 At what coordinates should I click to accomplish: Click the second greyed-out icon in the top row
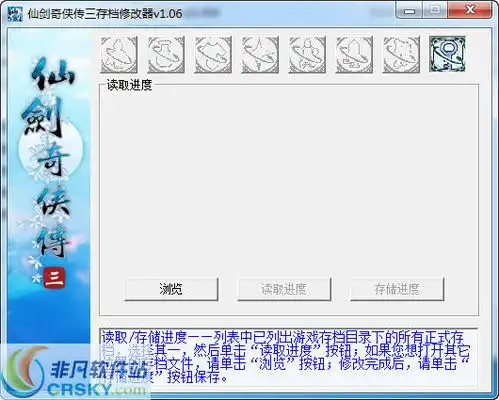(166, 55)
